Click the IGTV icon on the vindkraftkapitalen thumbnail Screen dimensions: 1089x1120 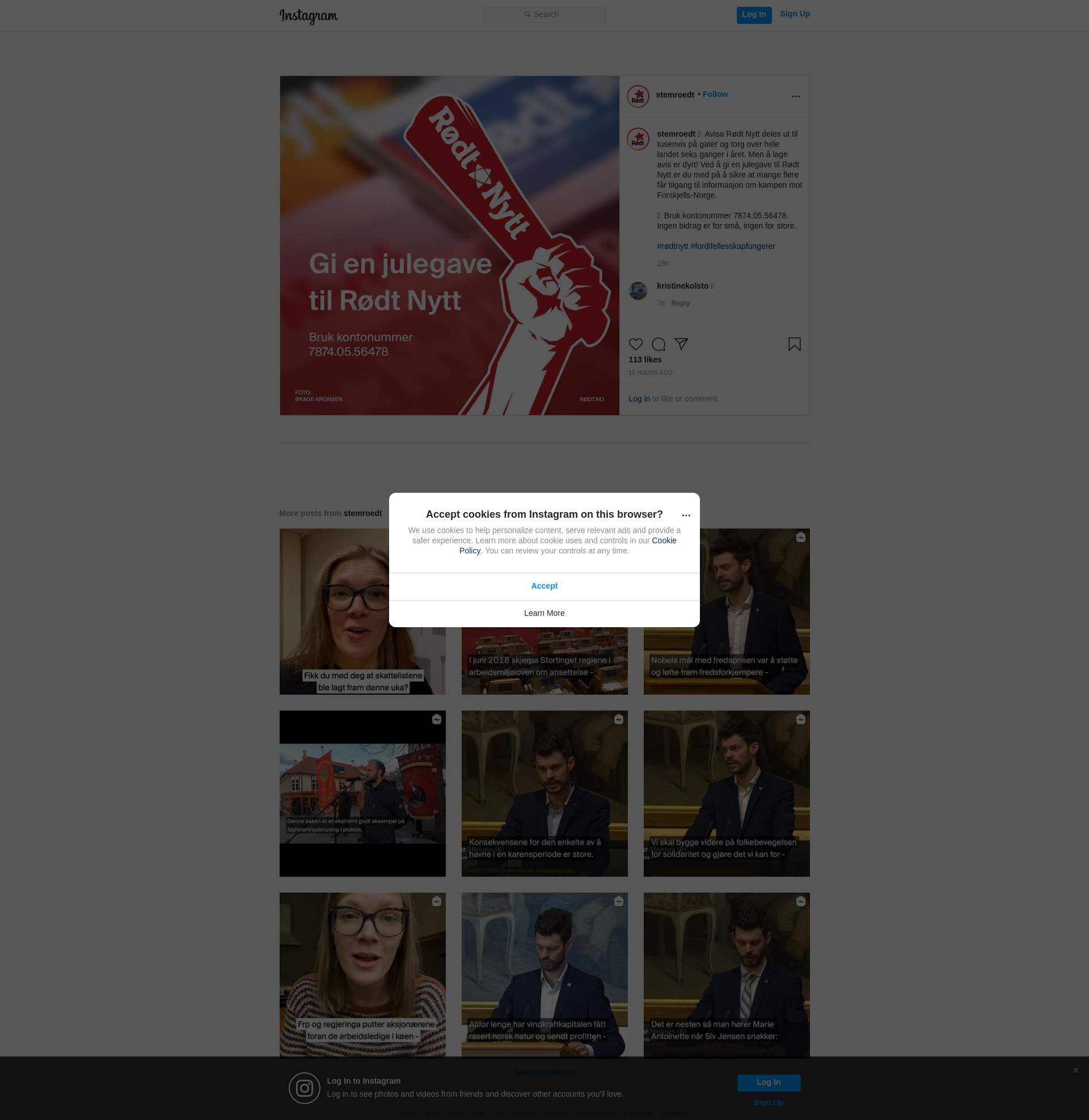click(618, 902)
